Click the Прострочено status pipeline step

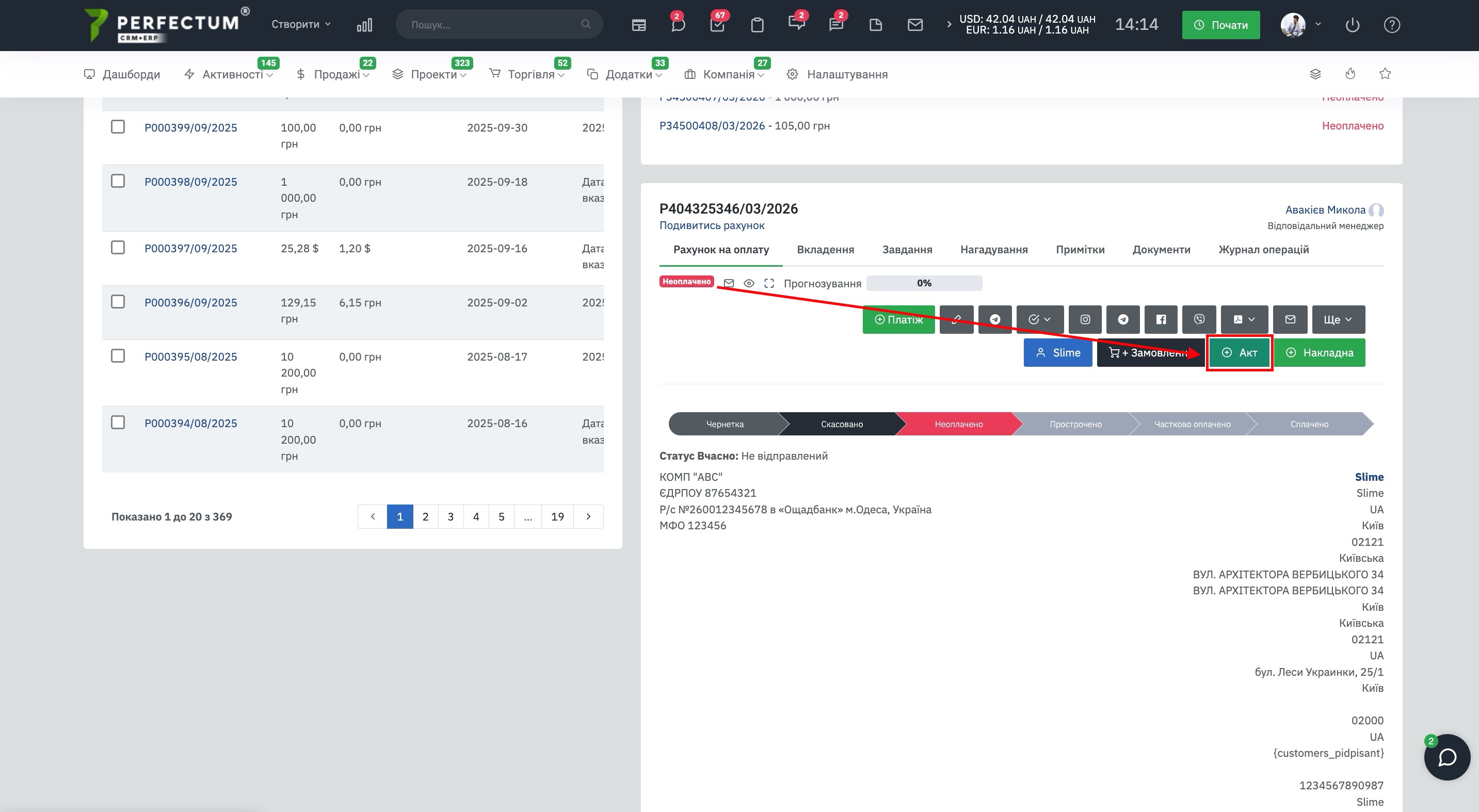point(1075,425)
